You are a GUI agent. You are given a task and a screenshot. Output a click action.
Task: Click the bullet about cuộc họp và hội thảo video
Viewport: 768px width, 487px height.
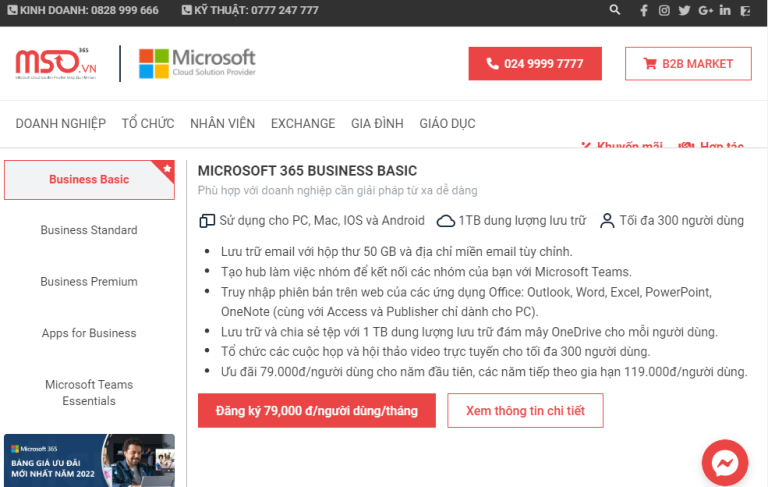(x=435, y=352)
